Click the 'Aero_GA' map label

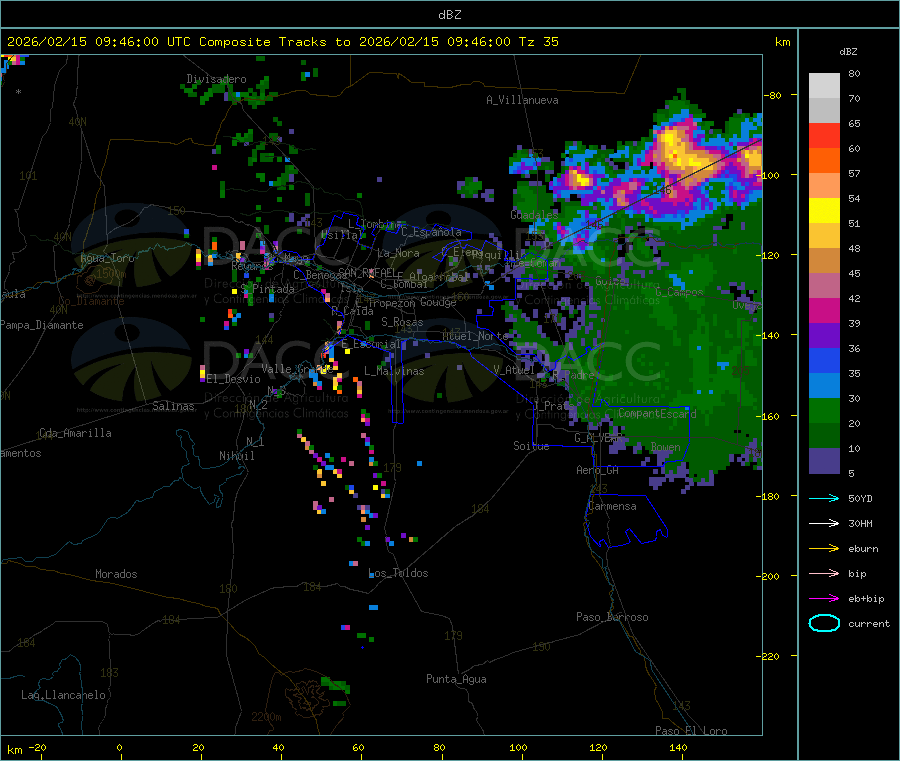point(598,470)
